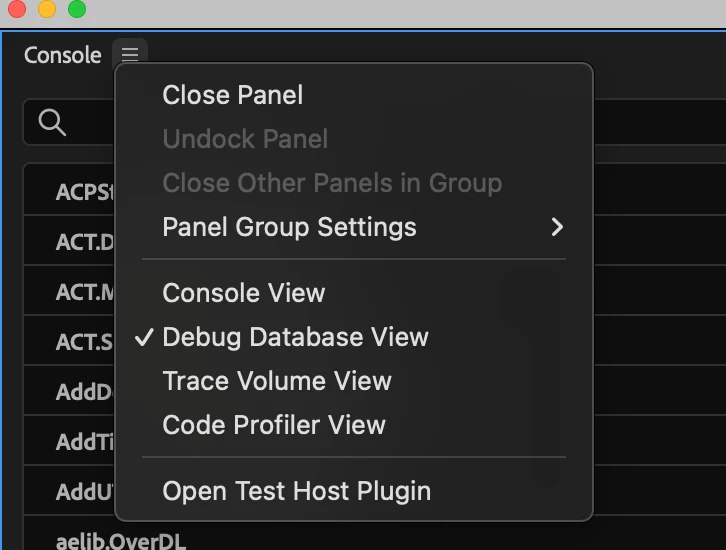Viewport: 726px width, 550px height.
Task: Click the green fullscreen window button
Action: click(x=76, y=9)
